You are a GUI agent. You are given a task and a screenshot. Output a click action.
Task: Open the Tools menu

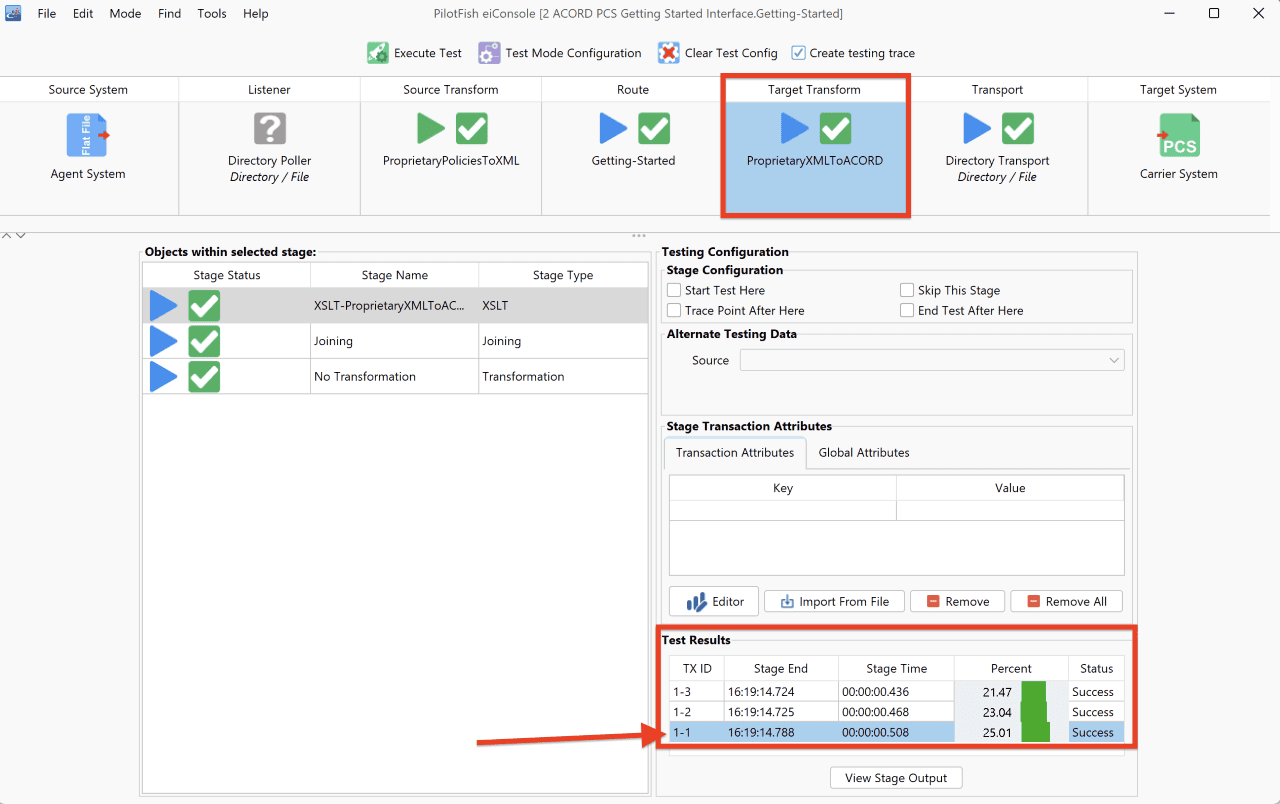tap(212, 14)
